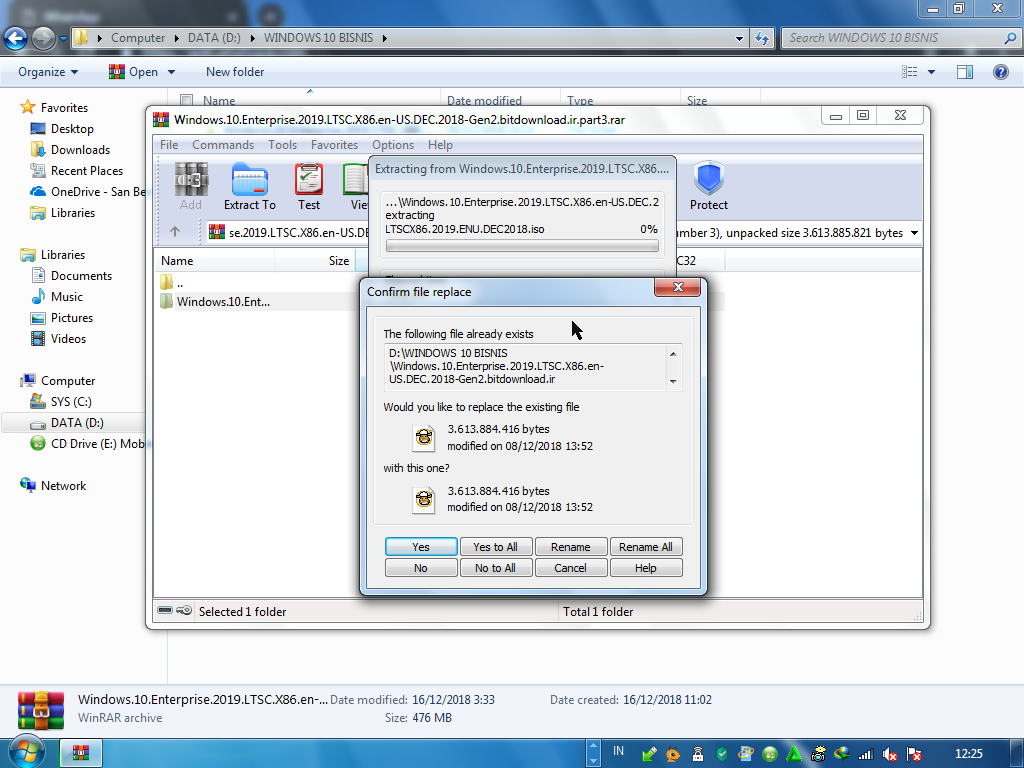Open Recent Places in Favorites
1024x768 pixels.
[77, 170]
